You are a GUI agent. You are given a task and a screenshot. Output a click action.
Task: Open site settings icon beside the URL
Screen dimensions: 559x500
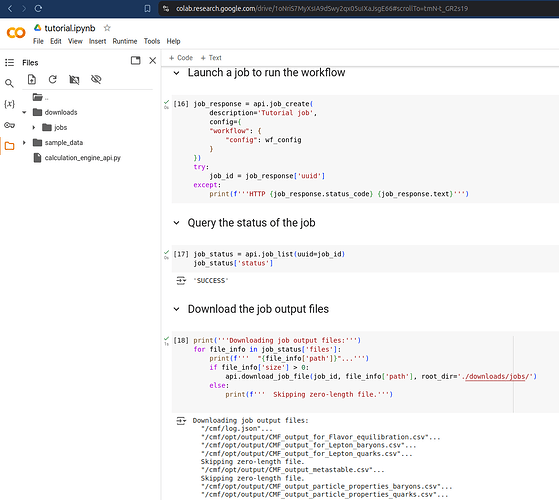point(166,9)
